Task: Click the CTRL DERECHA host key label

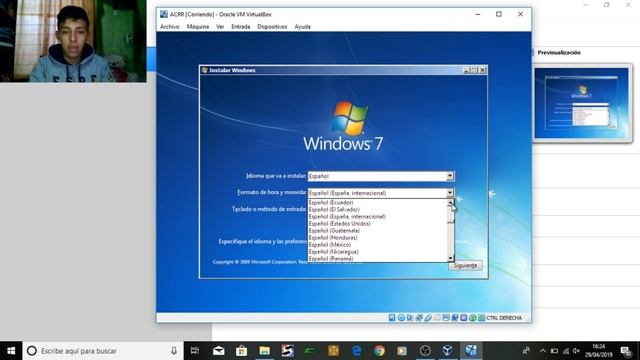Action: (x=504, y=318)
